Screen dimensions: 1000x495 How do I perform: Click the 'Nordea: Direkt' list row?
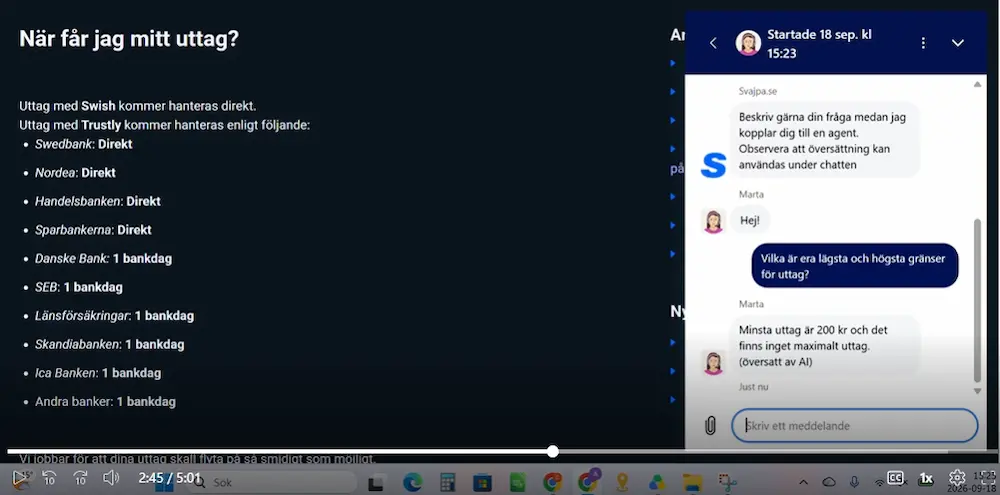(75, 173)
